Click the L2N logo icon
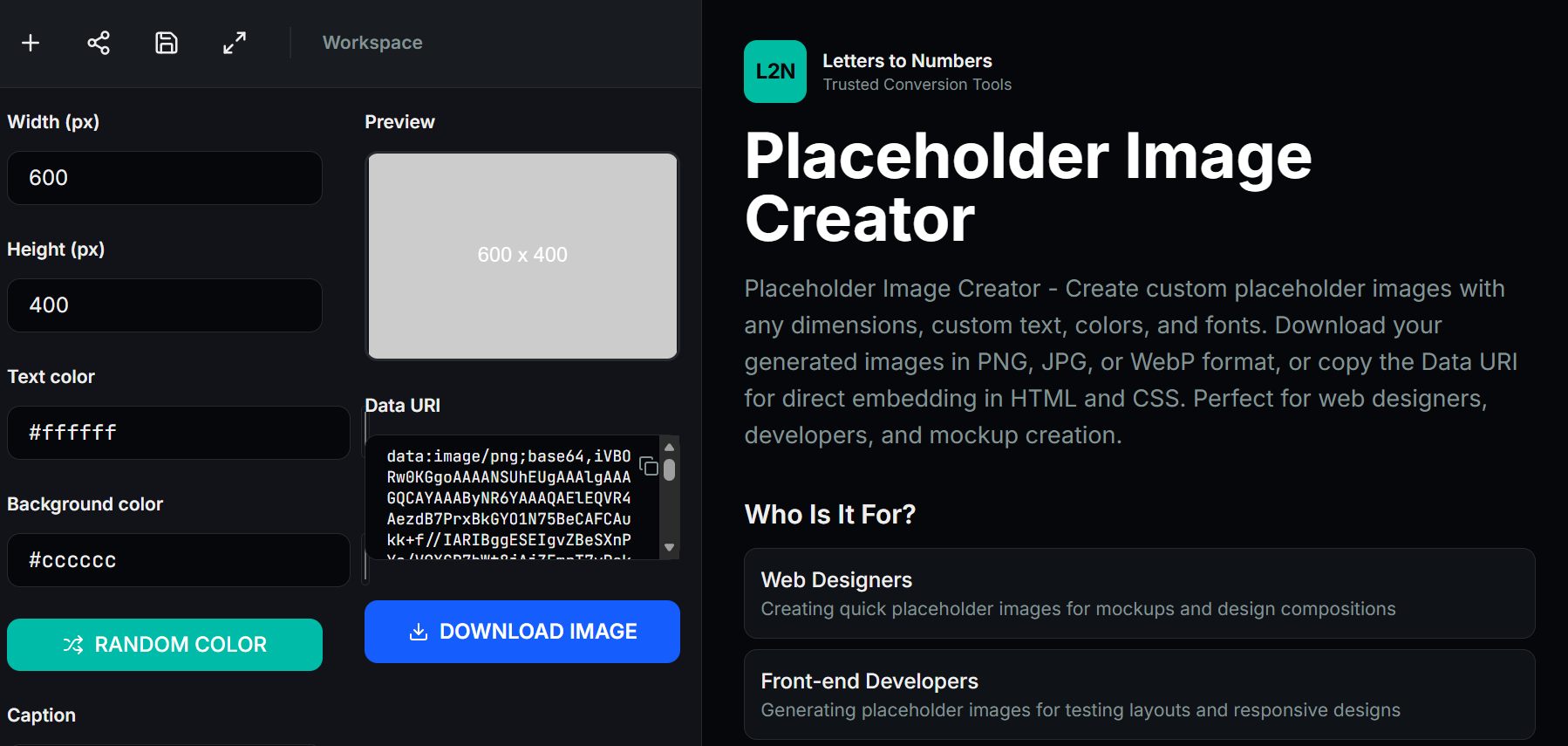 coord(775,72)
